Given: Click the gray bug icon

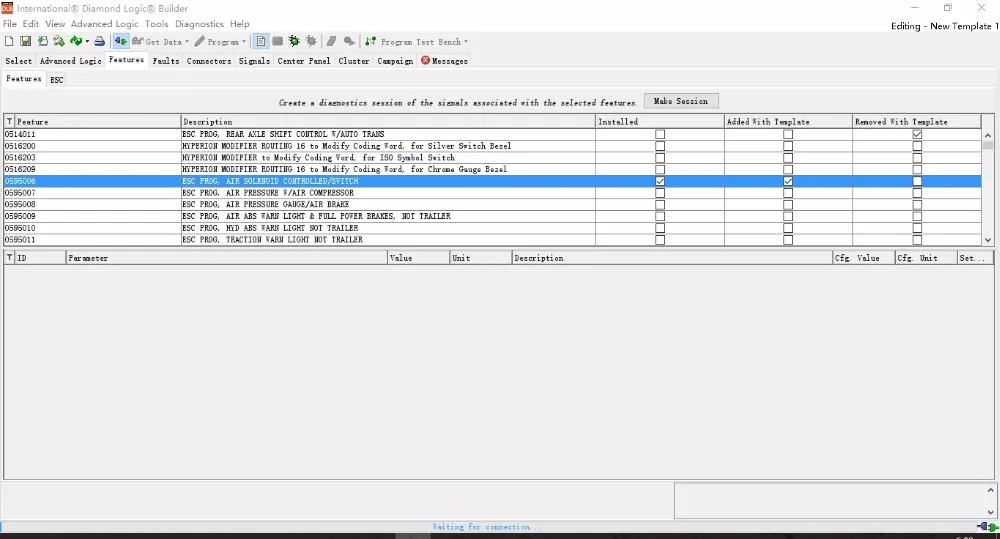Looking at the screenshot, I should click(x=311, y=41).
